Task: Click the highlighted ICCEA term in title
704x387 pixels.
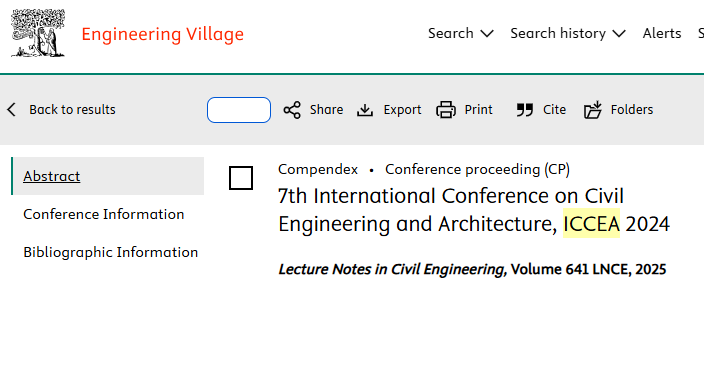Action: pos(591,224)
